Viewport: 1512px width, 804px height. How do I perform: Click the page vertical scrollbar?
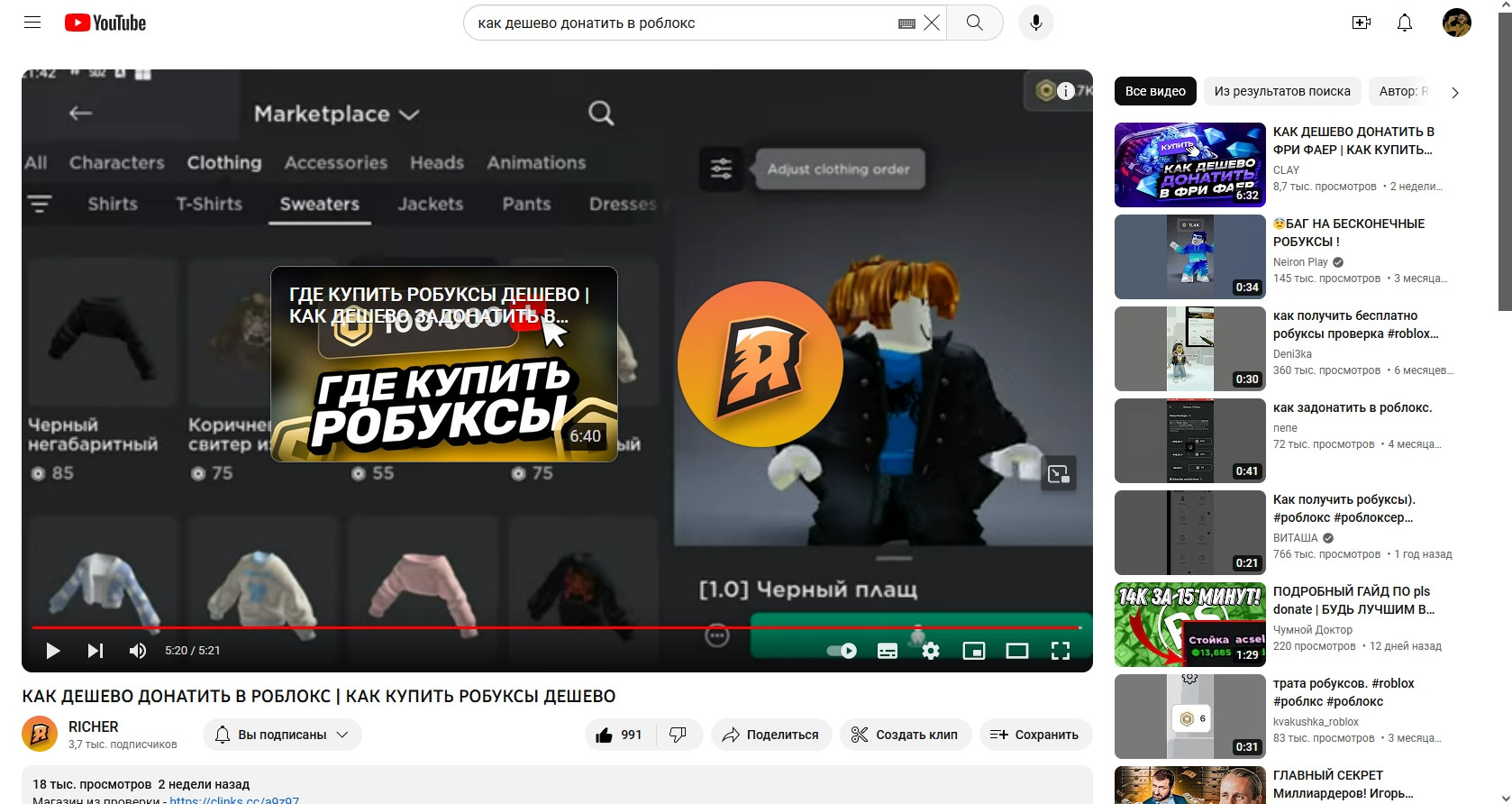(x=1505, y=162)
